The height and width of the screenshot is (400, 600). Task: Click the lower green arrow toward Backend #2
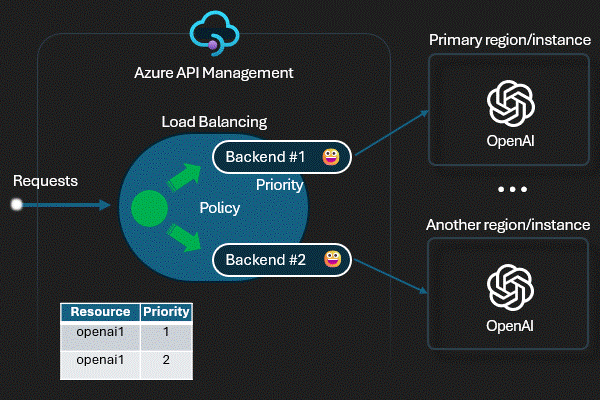[x=184, y=238]
